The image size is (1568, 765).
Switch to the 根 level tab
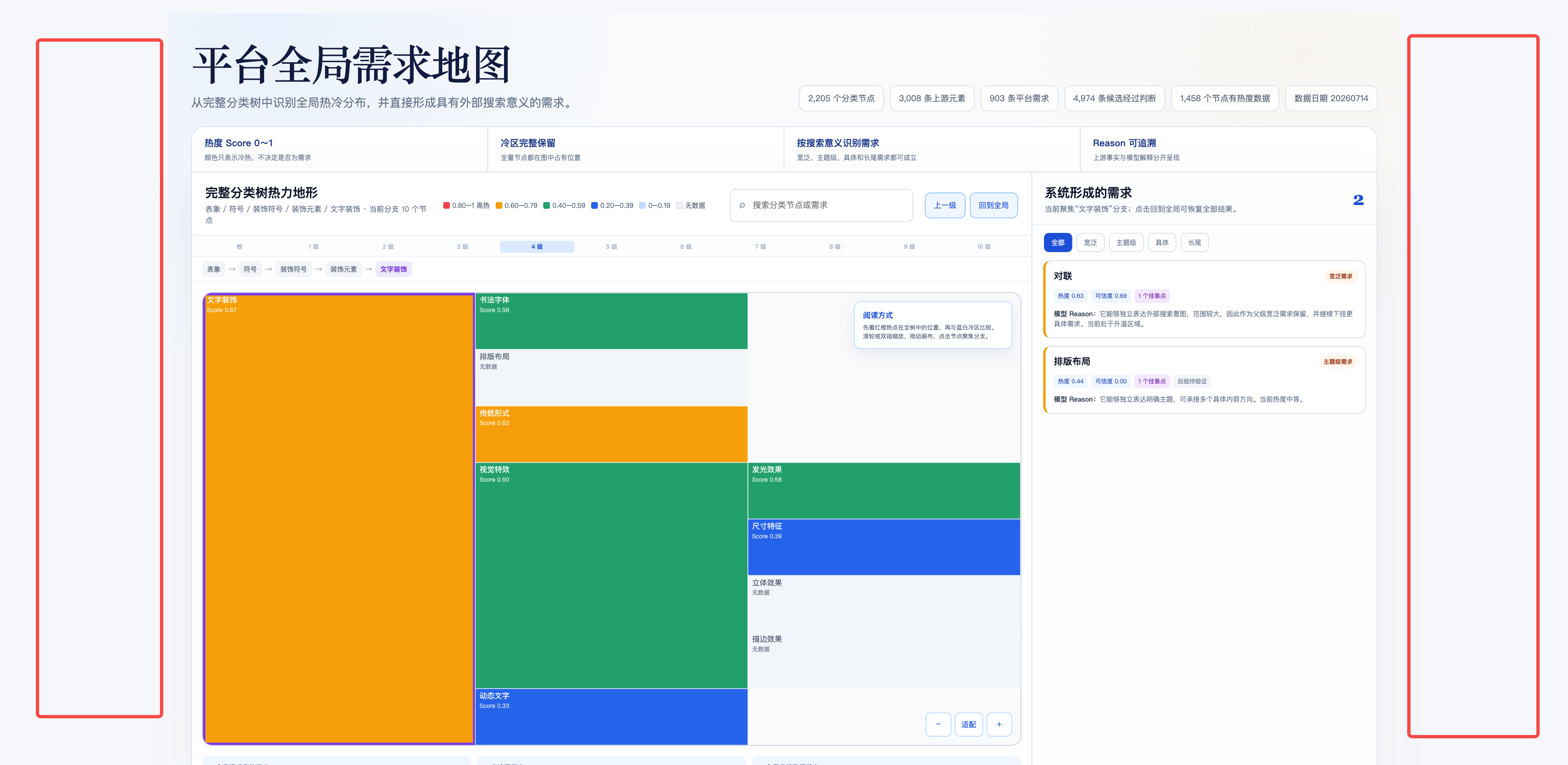239,247
